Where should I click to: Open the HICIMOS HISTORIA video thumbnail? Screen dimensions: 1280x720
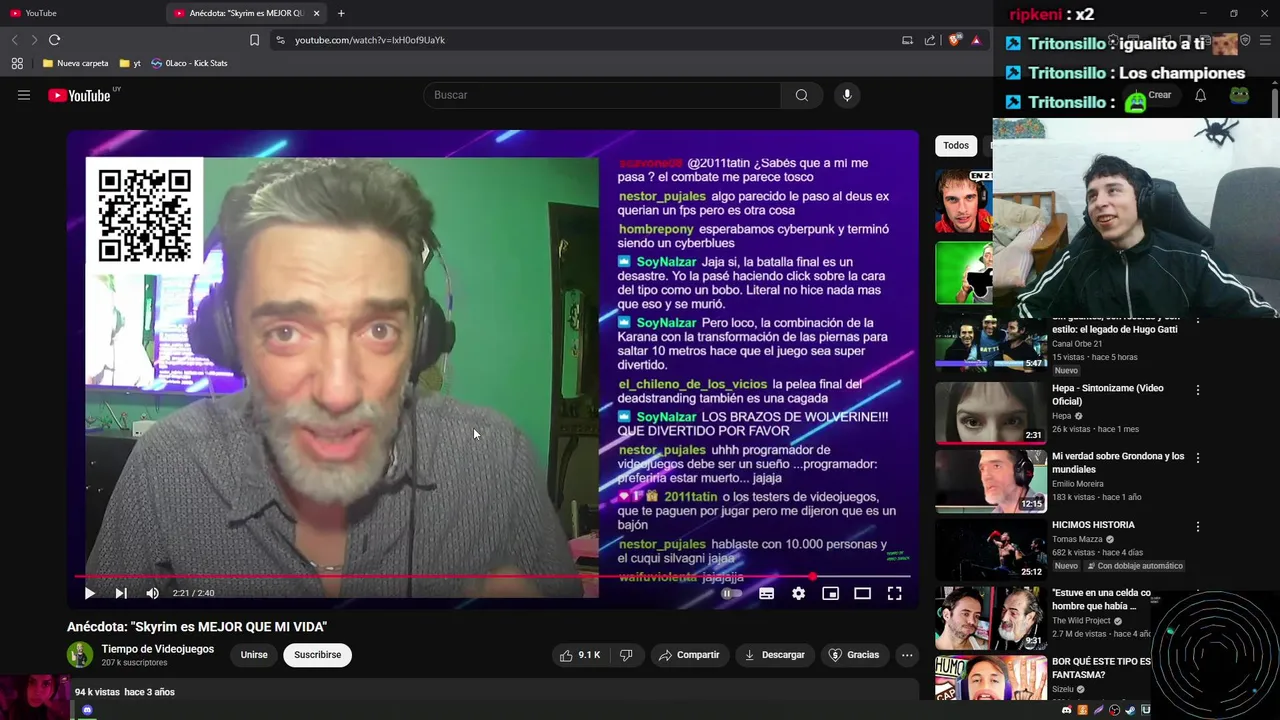tap(990, 549)
